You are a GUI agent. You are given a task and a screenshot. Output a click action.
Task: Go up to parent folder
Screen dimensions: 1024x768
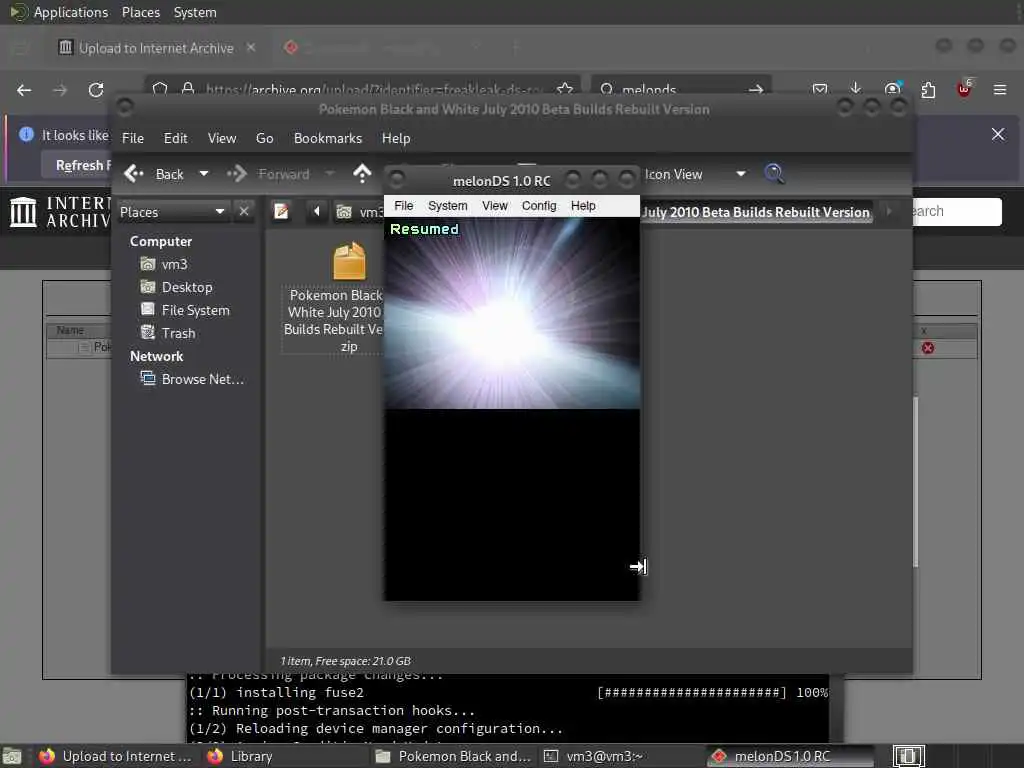click(x=362, y=174)
